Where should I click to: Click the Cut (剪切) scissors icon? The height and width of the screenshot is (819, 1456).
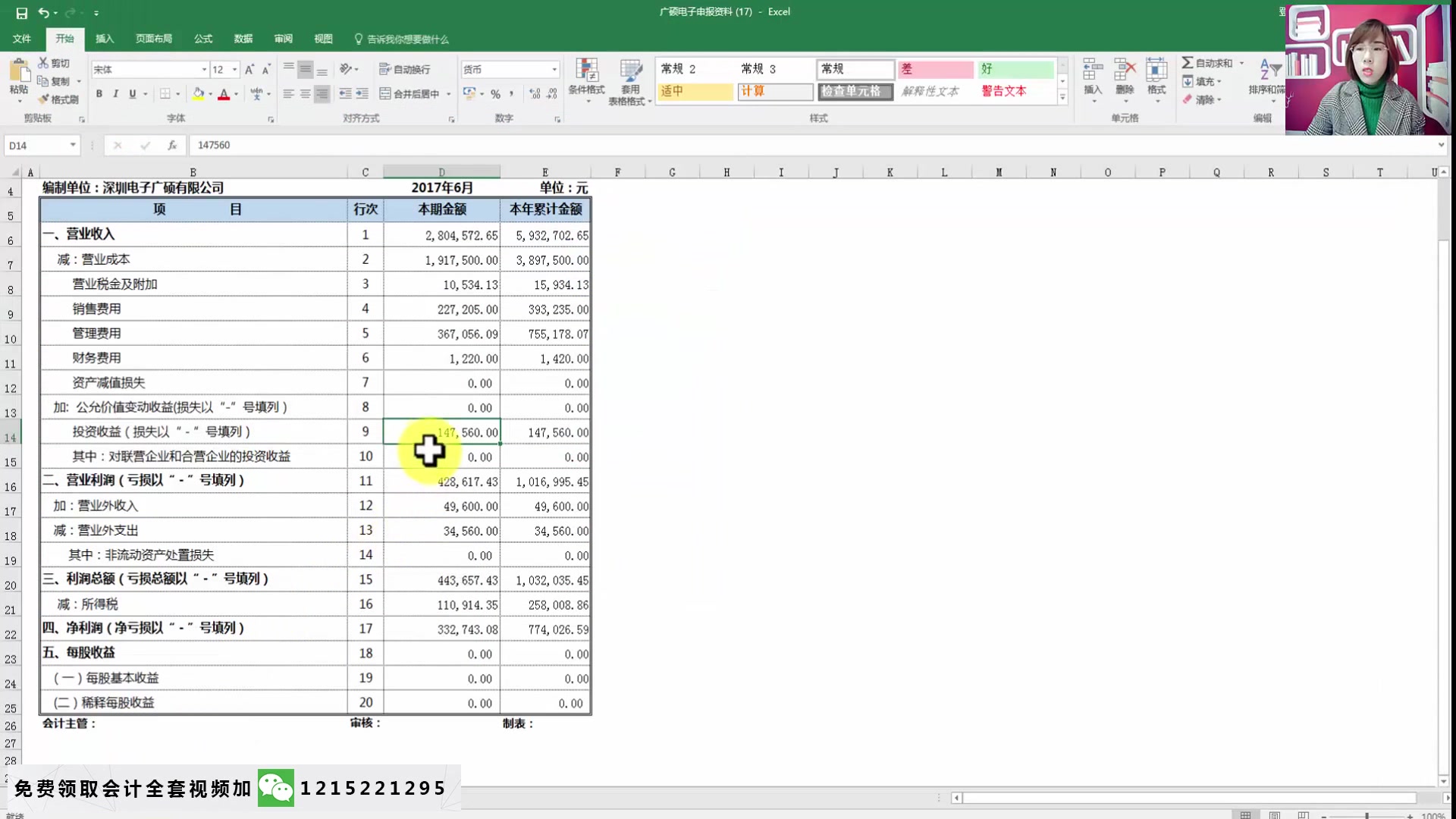tap(43, 63)
